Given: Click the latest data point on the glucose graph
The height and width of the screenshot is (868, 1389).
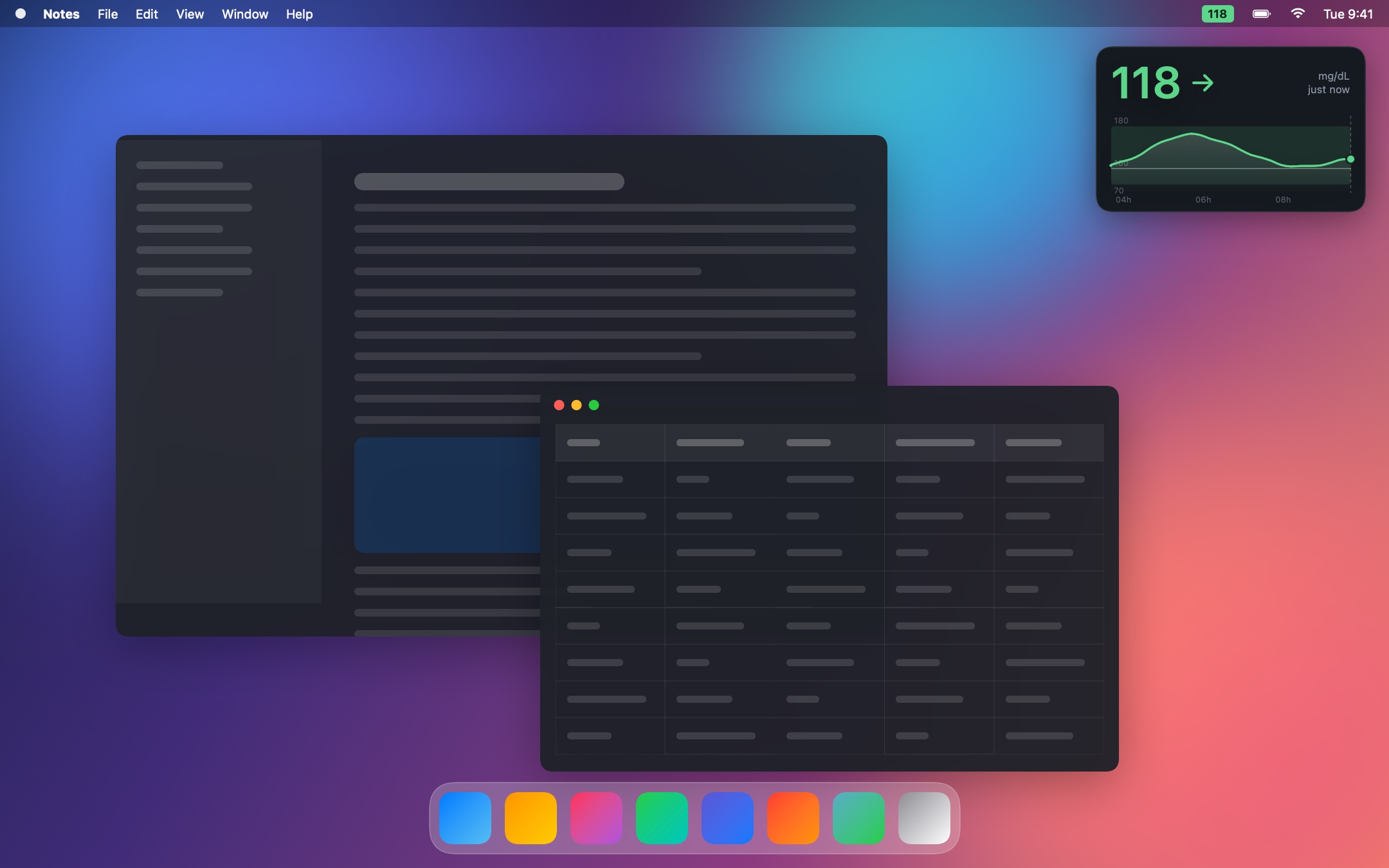Looking at the screenshot, I should 1350,159.
